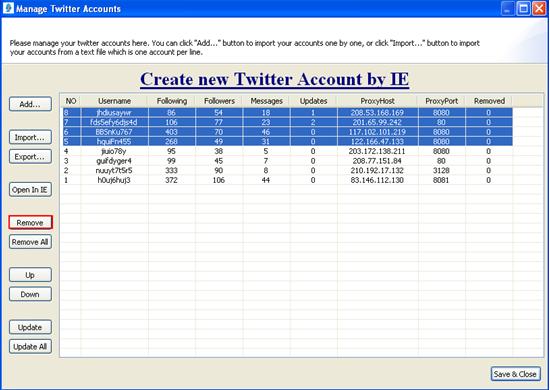
Task: Click the Update button
Action: point(30,327)
